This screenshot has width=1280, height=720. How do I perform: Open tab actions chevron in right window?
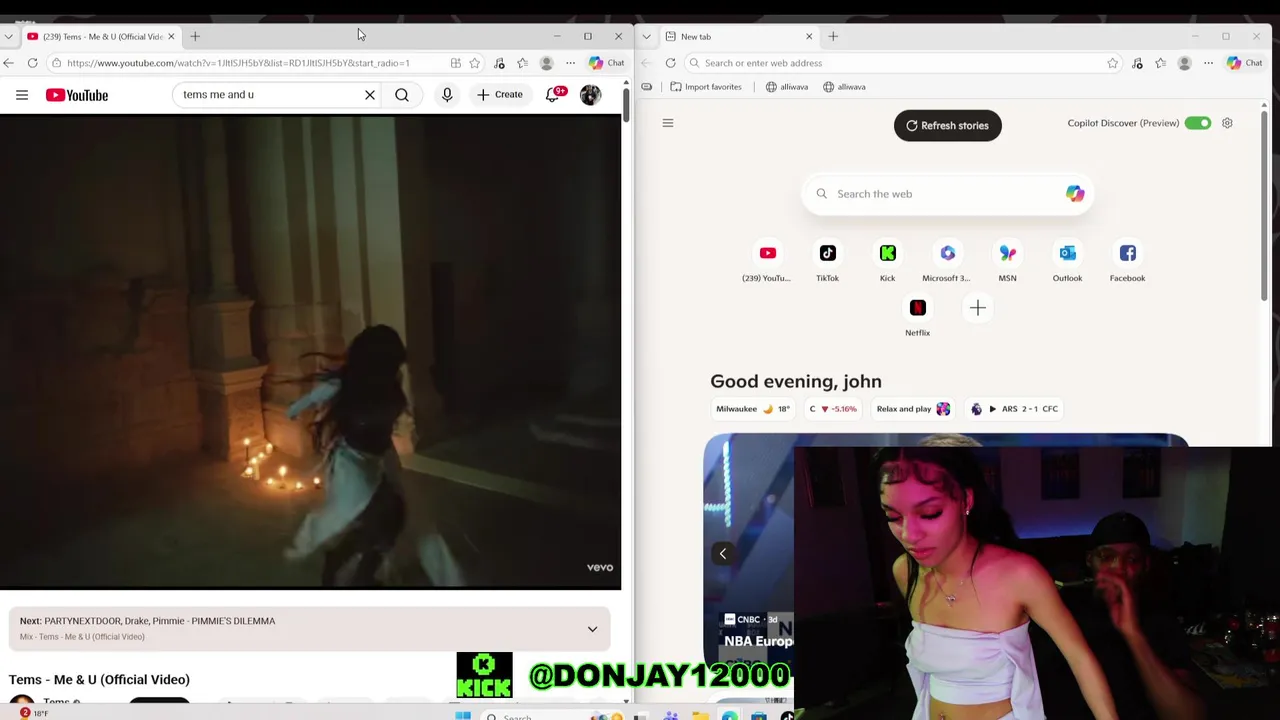click(x=646, y=36)
